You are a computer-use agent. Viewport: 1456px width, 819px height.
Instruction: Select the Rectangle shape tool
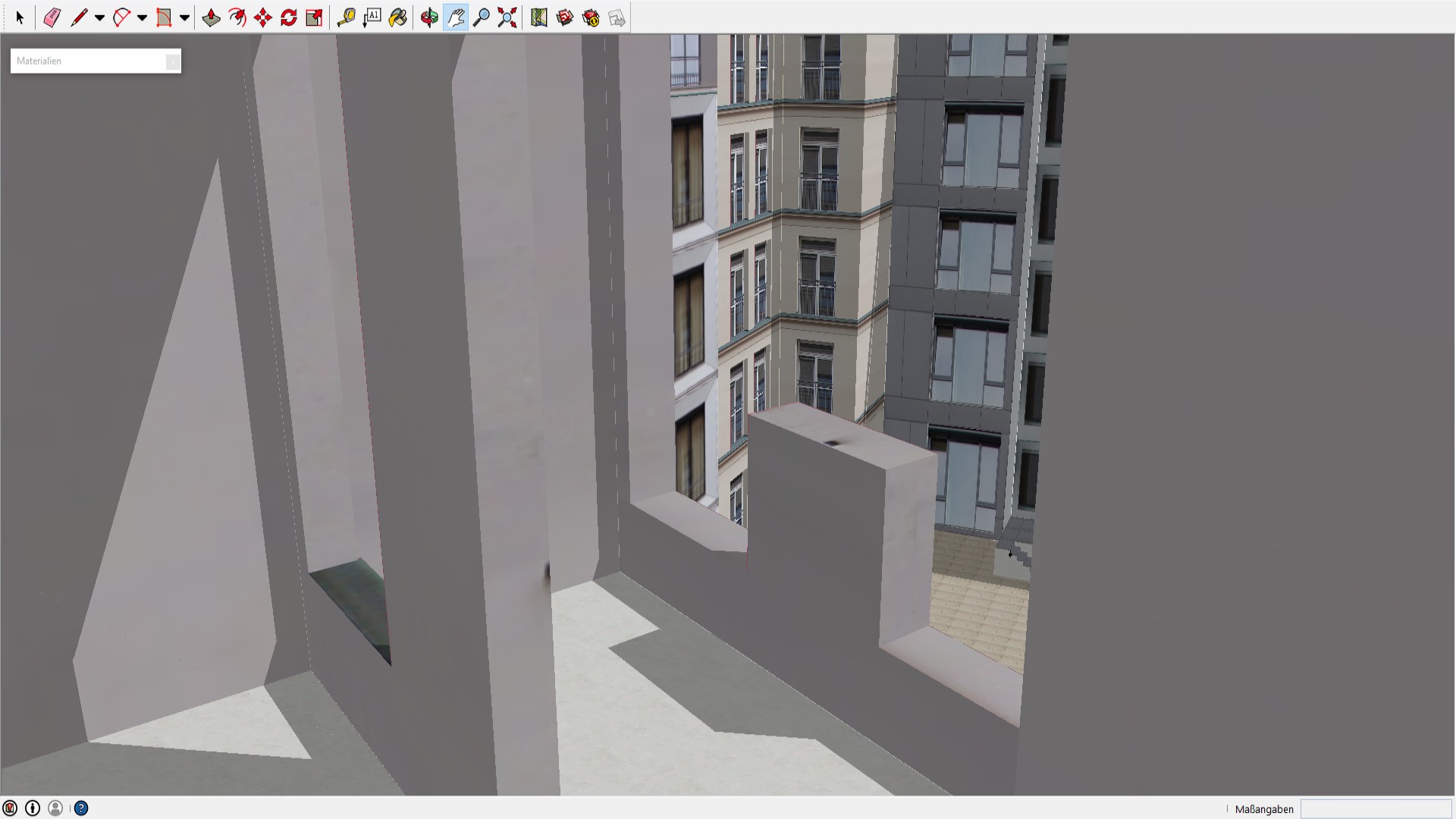coord(163,17)
